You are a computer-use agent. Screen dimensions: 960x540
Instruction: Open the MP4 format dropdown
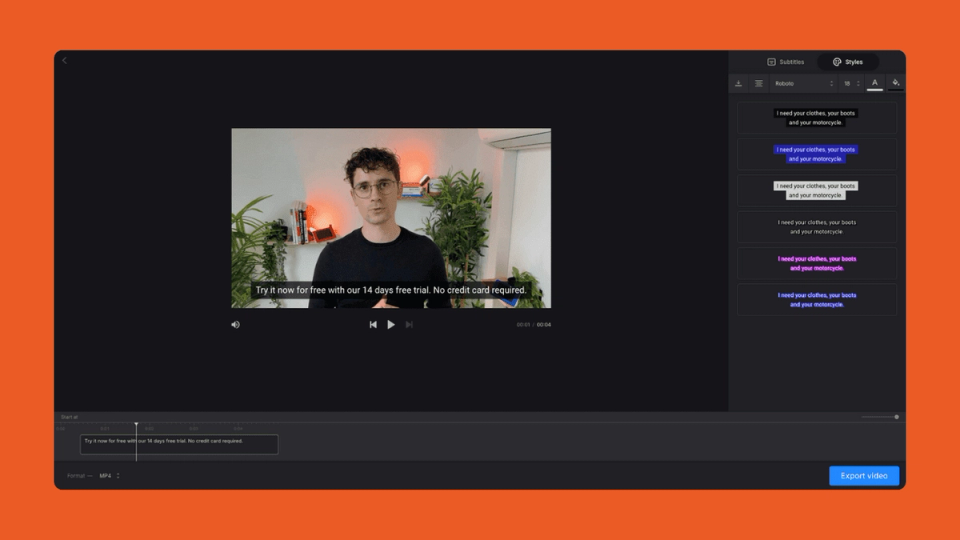coord(109,476)
